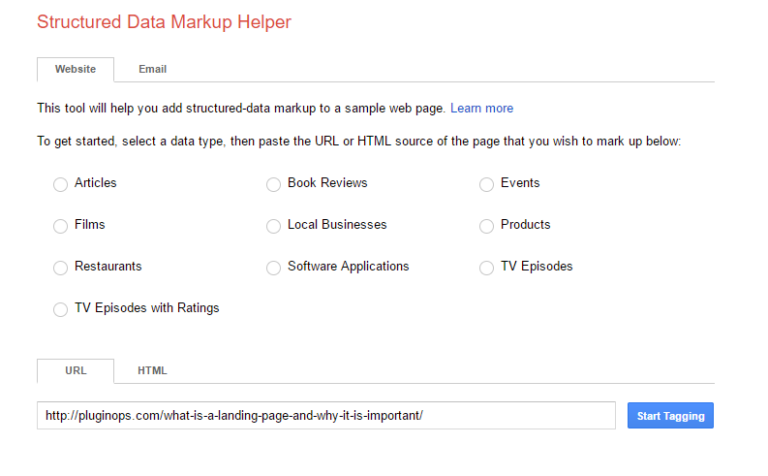Pick the Films data type
Screen dimensions: 768x476
[60, 226]
